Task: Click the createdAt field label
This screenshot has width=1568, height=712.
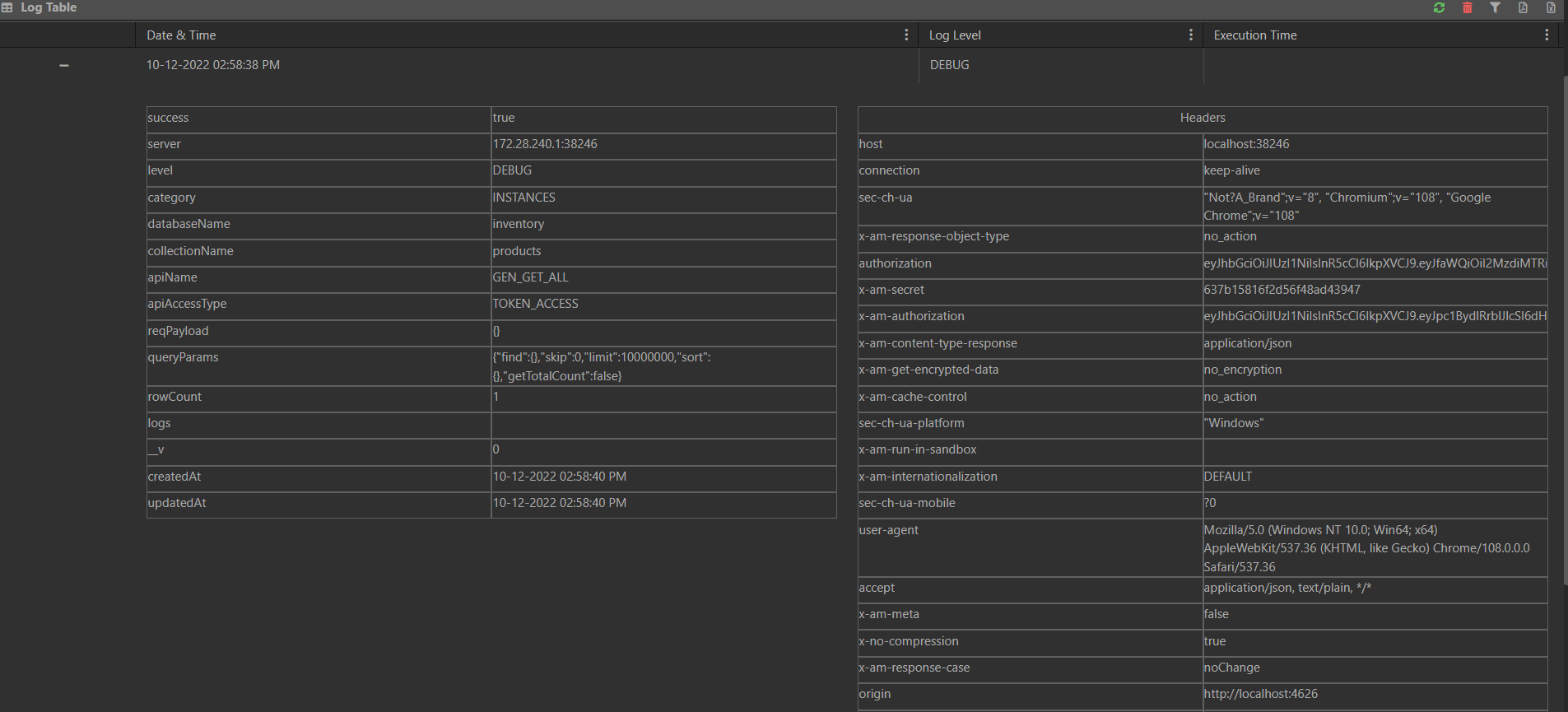Action: (x=174, y=477)
